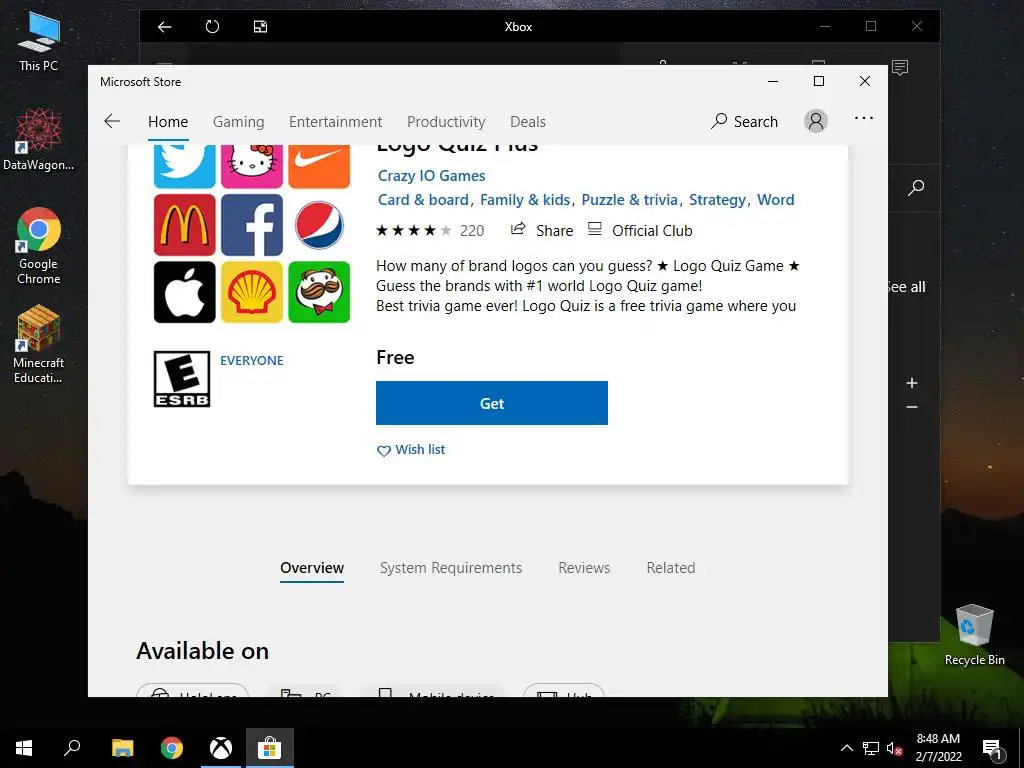Click the taskbar search icon
This screenshot has height=768, width=1024.
72,748
